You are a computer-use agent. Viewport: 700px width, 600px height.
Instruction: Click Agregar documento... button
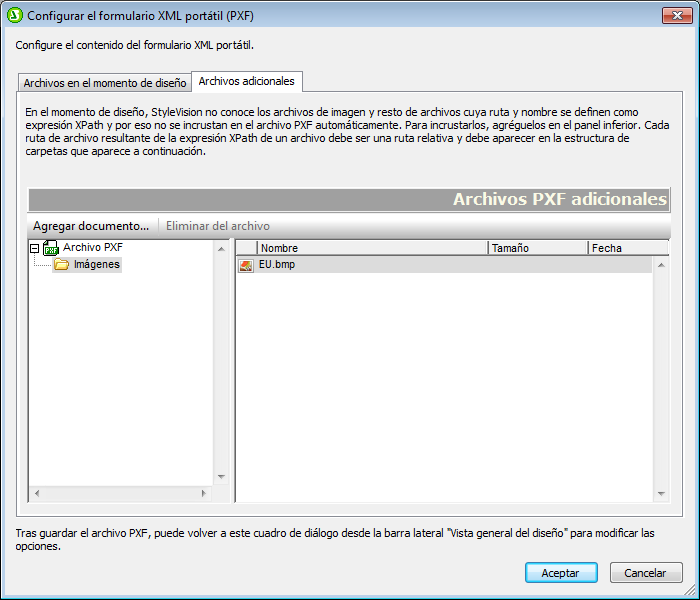(91, 226)
